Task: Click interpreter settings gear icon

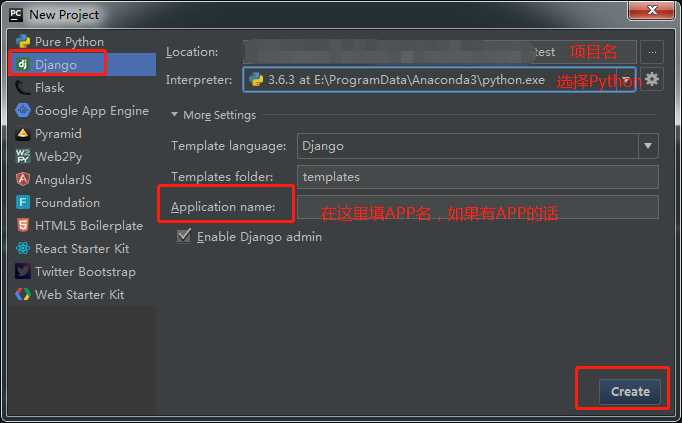Action: coord(652,80)
